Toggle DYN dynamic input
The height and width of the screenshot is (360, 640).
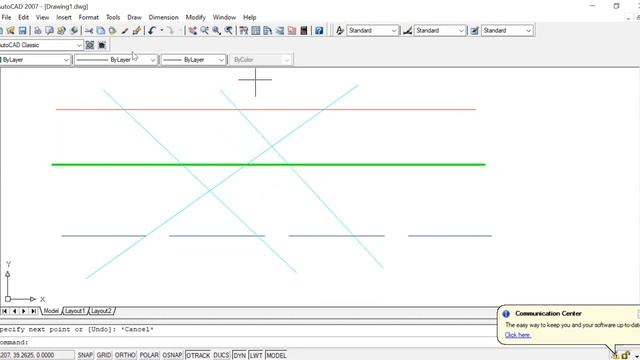pyautogui.click(x=240, y=356)
